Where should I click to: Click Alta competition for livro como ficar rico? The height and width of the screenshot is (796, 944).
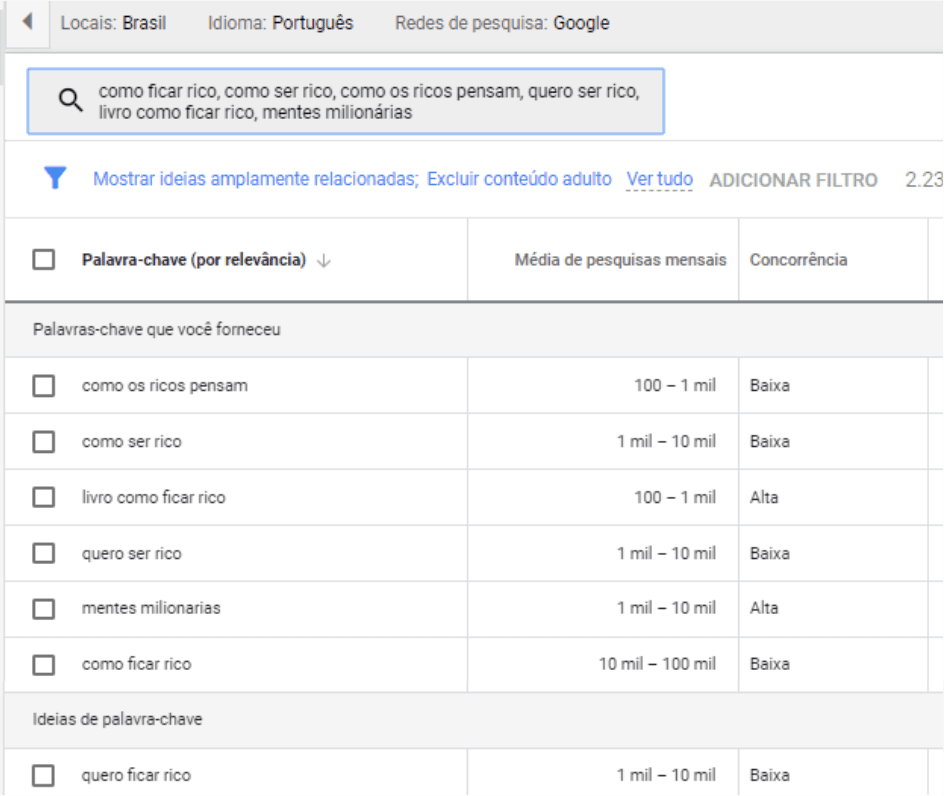764,497
